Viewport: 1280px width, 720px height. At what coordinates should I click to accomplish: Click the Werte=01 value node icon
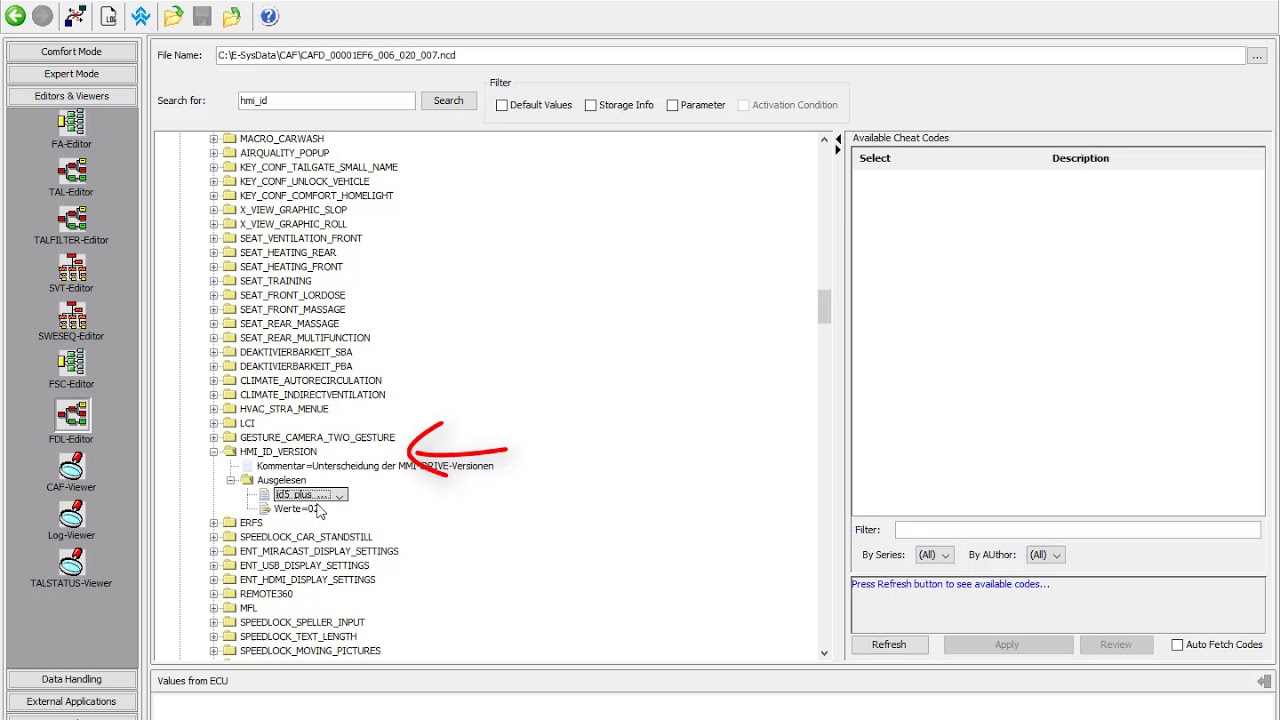pyautogui.click(x=265, y=509)
